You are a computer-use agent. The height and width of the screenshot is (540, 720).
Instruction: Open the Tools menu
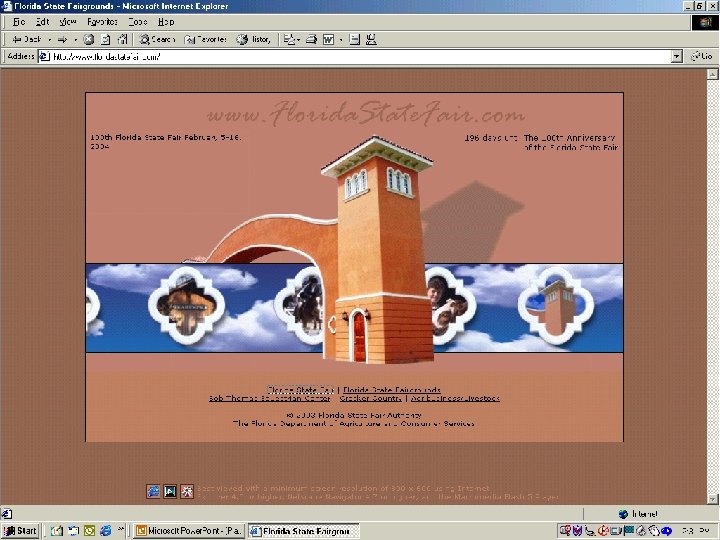click(x=138, y=22)
